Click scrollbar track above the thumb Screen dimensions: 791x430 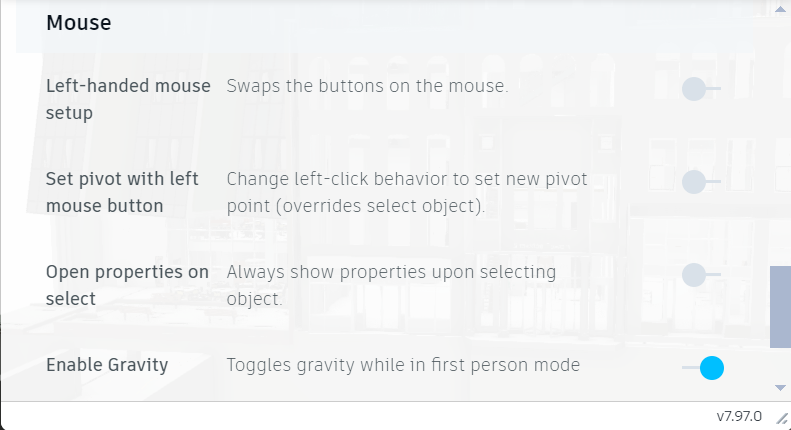tap(780, 140)
